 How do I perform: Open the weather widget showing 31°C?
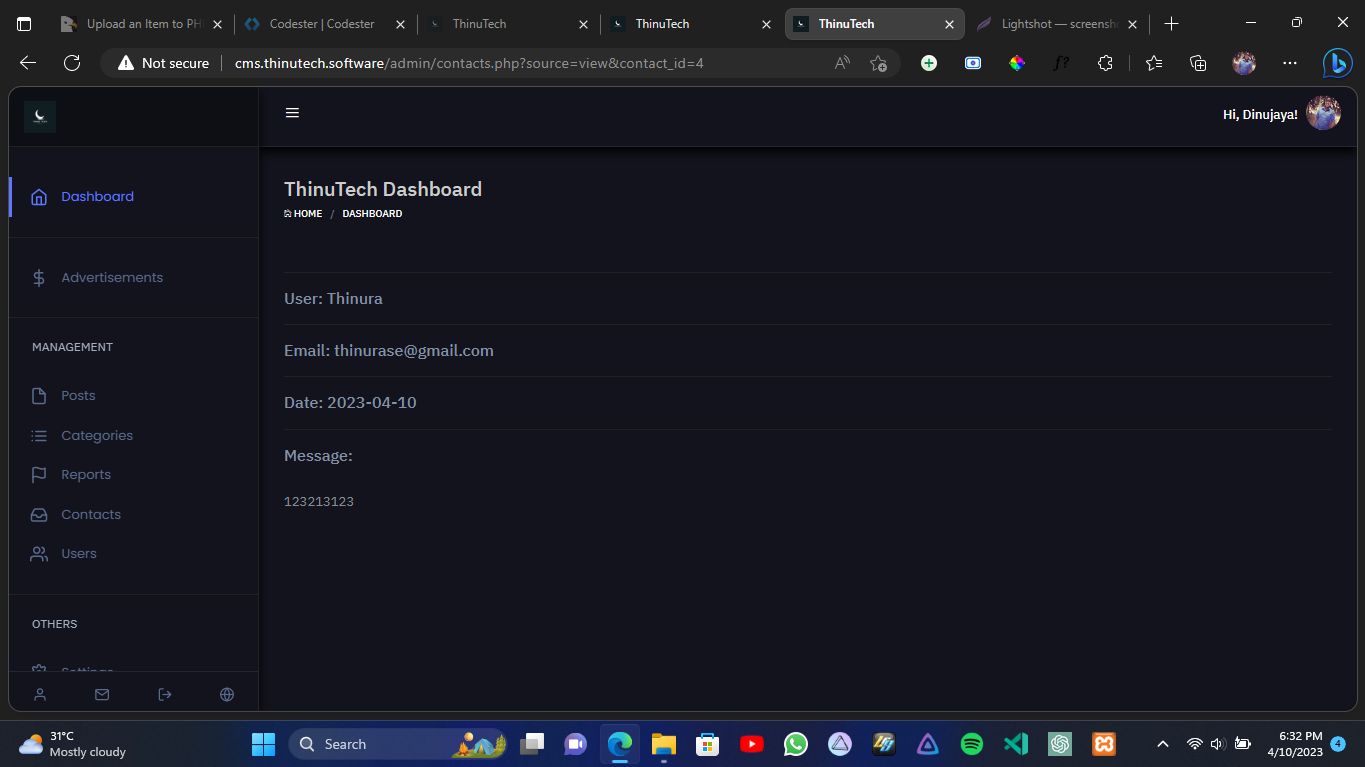pos(73,744)
